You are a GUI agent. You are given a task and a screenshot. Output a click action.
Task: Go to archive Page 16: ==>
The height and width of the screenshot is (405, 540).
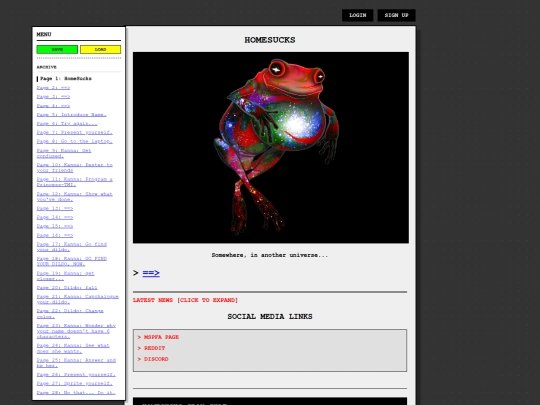coord(55,235)
